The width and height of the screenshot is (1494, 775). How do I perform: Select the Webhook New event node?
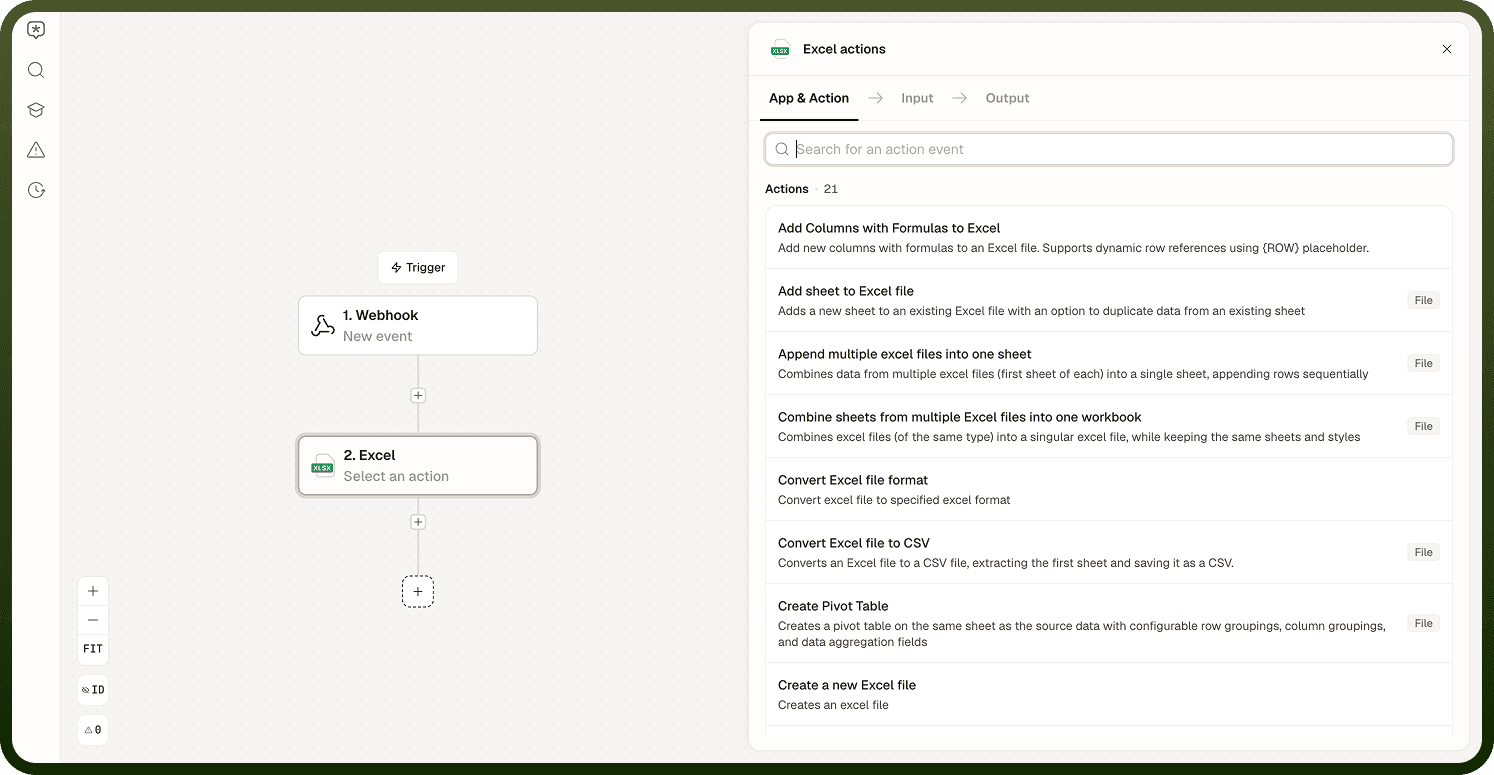coord(418,325)
